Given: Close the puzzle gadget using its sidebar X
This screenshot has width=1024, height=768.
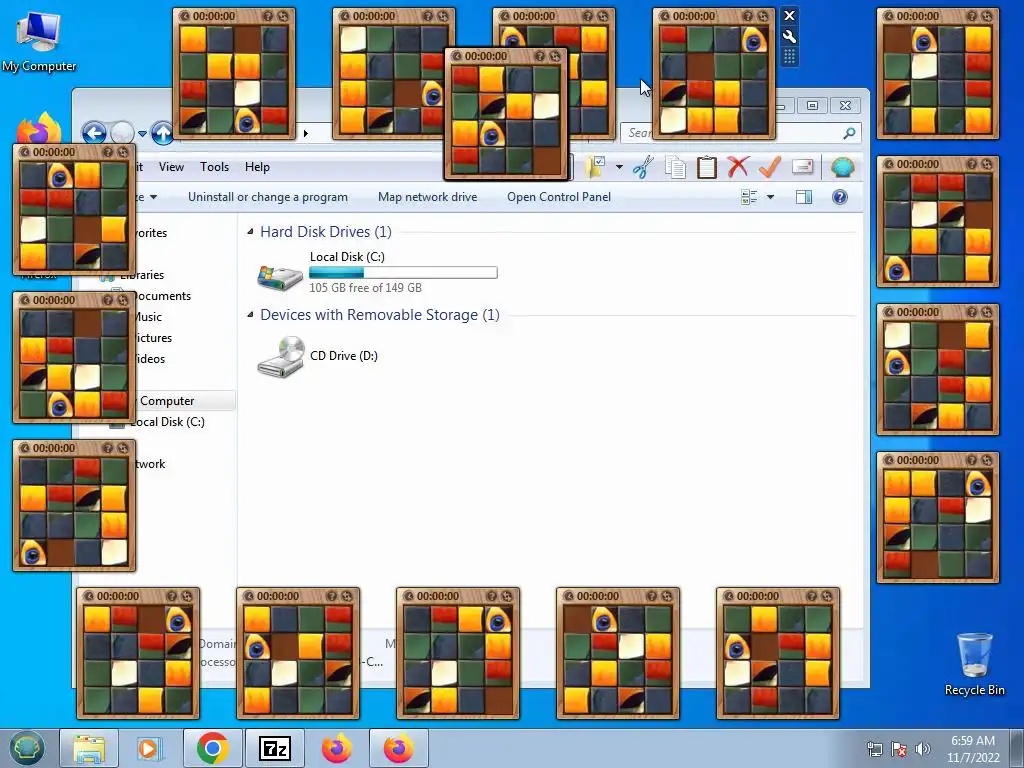Looking at the screenshot, I should click(x=789, y=16).
